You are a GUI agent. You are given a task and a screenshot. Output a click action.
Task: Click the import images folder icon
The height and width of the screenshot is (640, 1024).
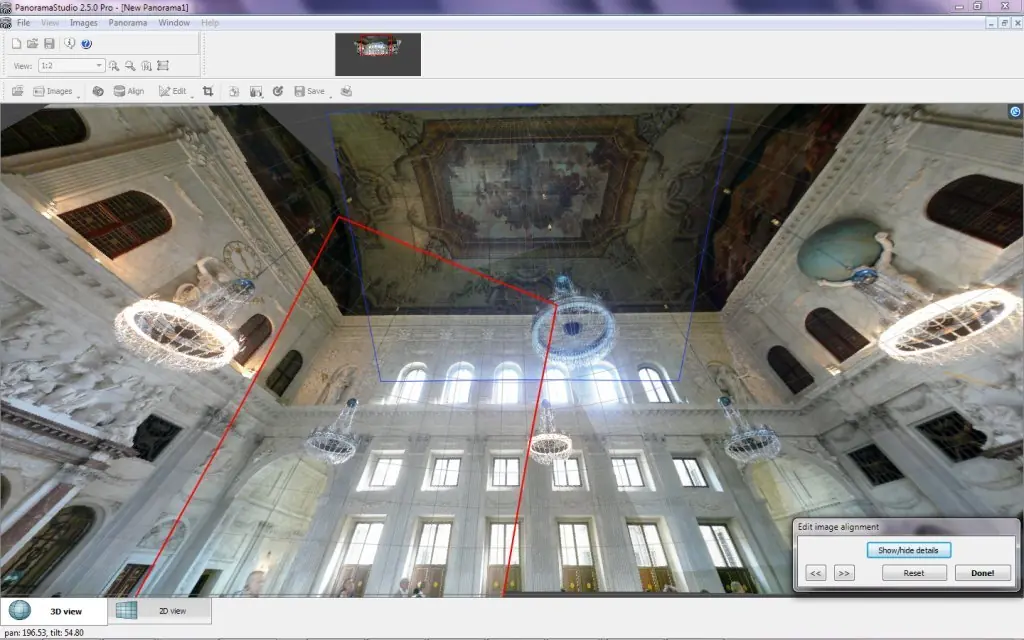18,91
